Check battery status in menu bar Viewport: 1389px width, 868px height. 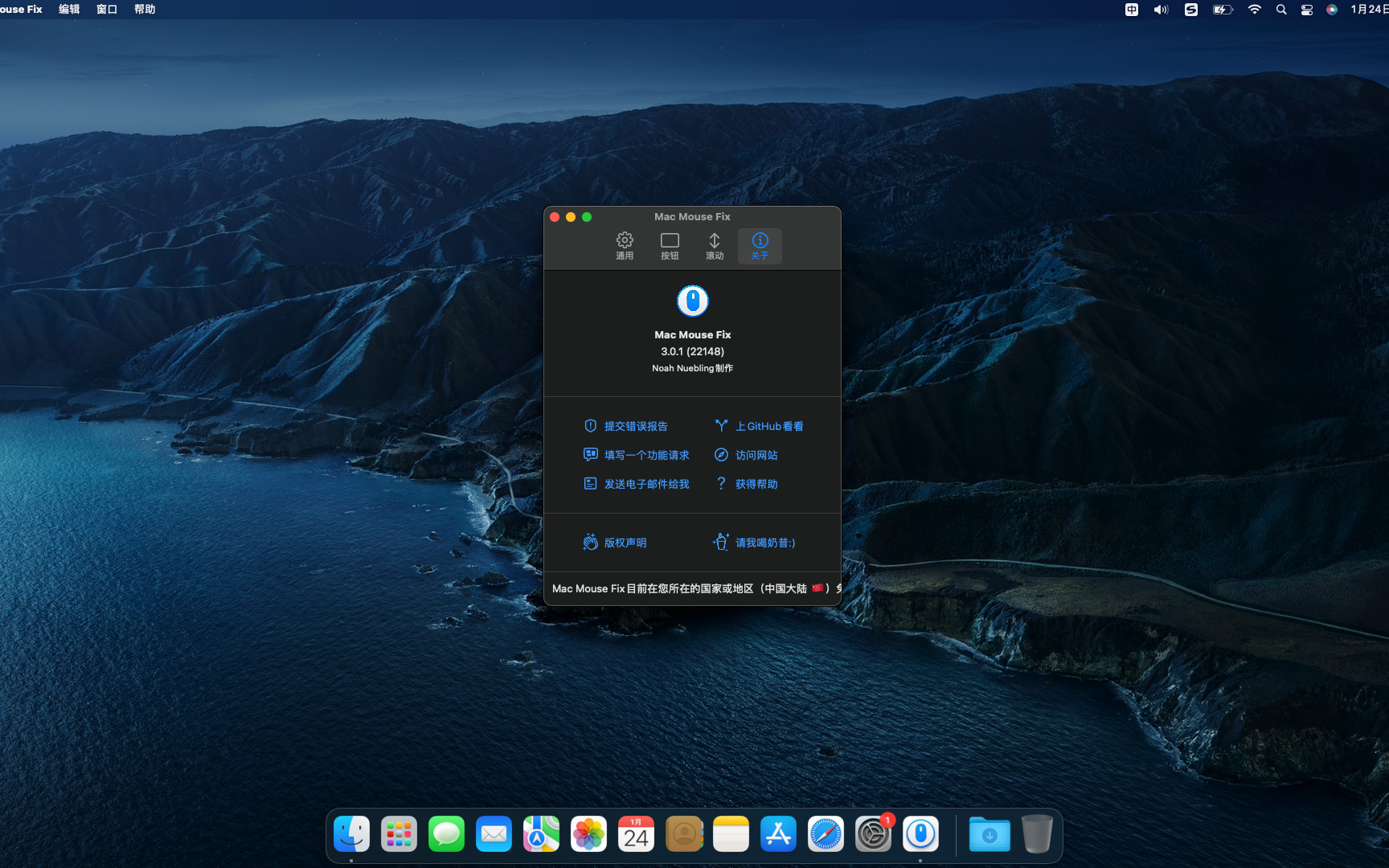(x=1223, y=10)
